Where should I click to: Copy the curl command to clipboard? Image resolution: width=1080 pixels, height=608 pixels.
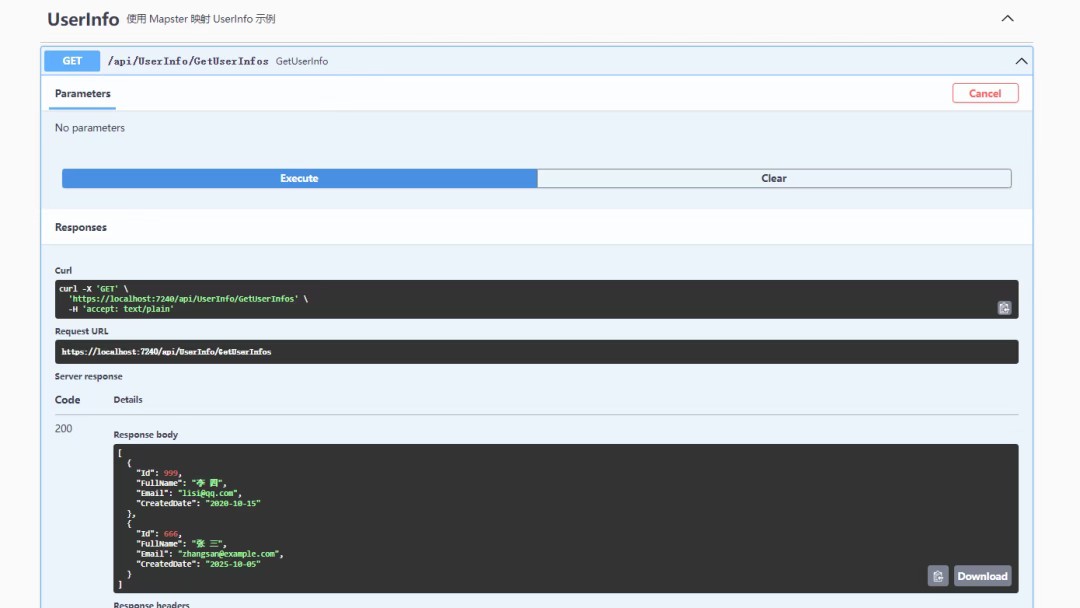pos(1004,308)
